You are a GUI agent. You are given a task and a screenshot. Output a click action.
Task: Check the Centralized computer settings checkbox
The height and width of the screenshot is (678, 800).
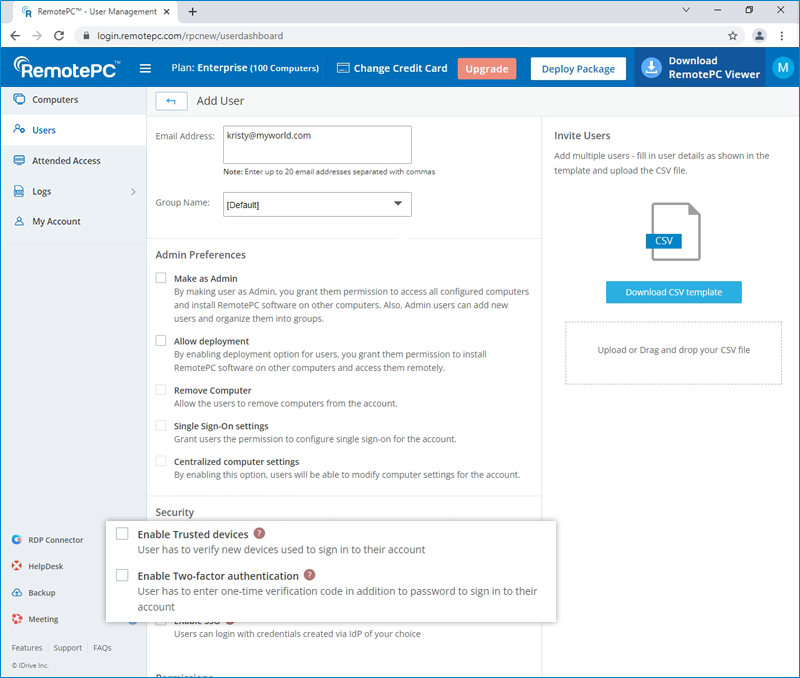[x=161, y=461]
